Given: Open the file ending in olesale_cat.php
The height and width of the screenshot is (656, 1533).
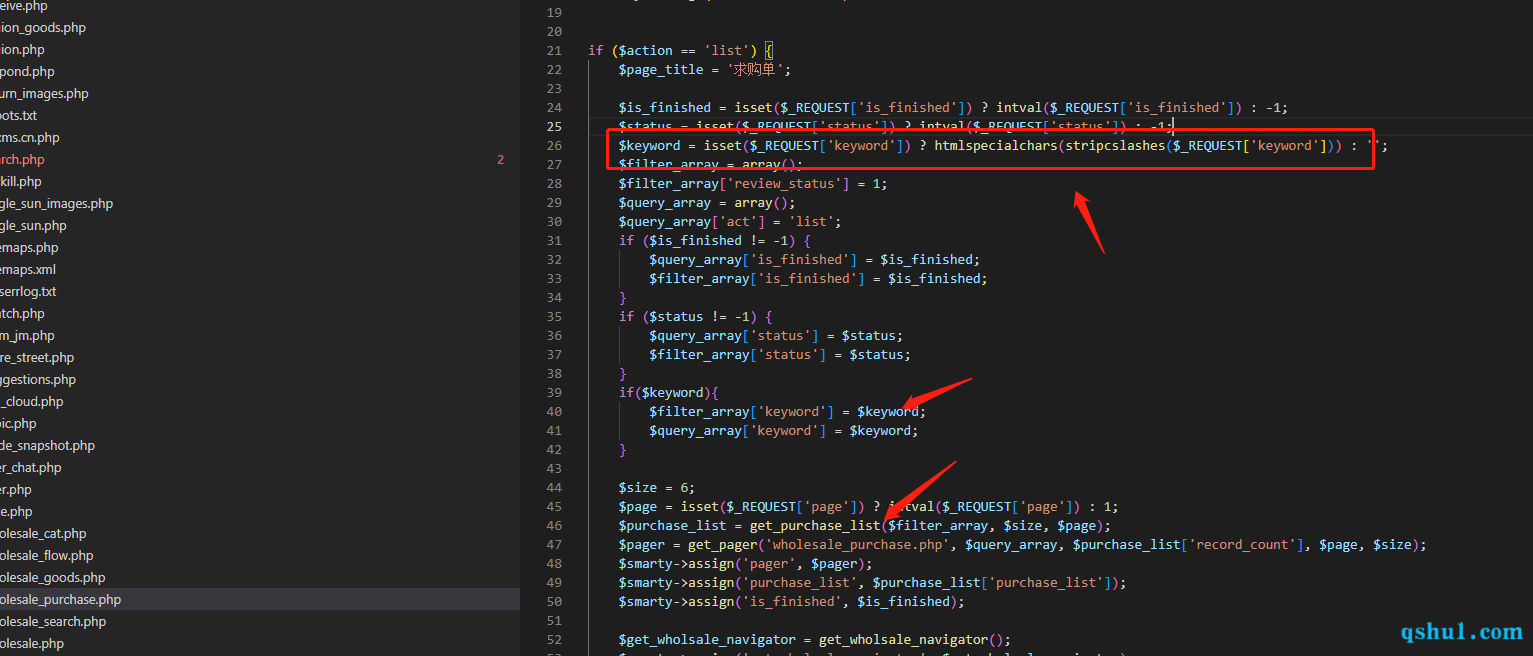Looking at the screenshot, I should [x=43, y=534].
